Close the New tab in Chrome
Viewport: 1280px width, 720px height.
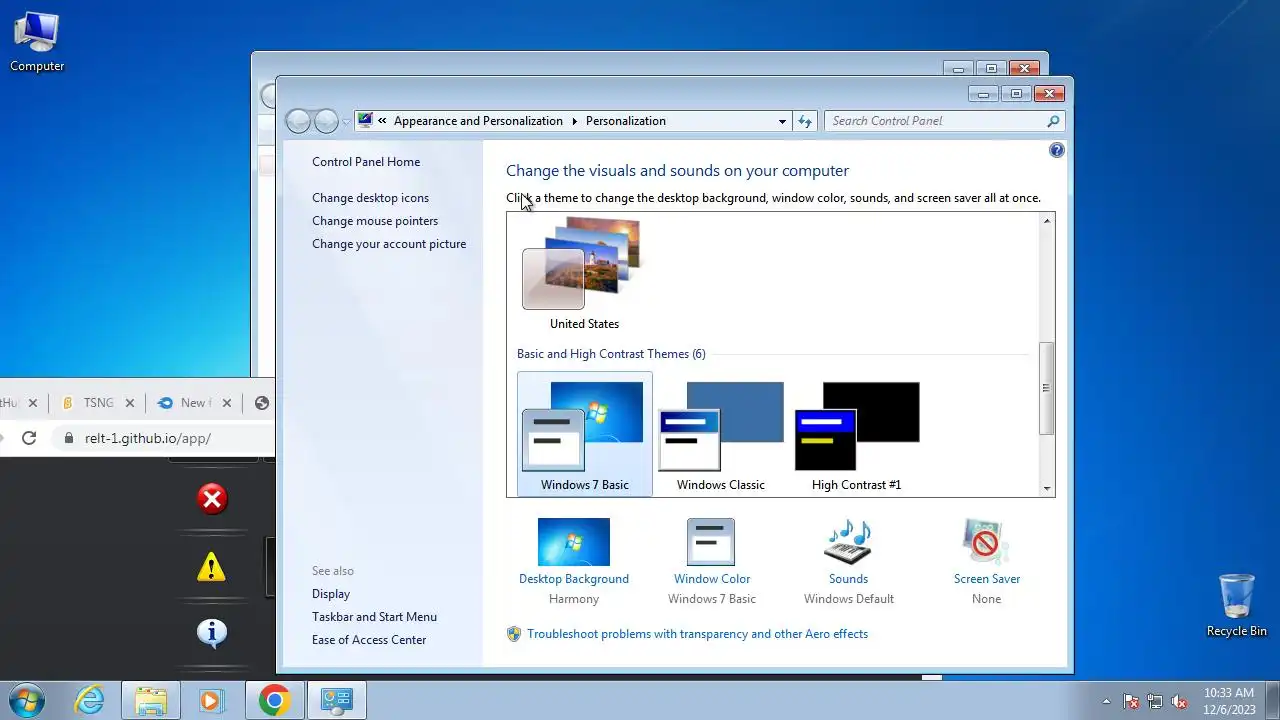[x=226, y=403]
